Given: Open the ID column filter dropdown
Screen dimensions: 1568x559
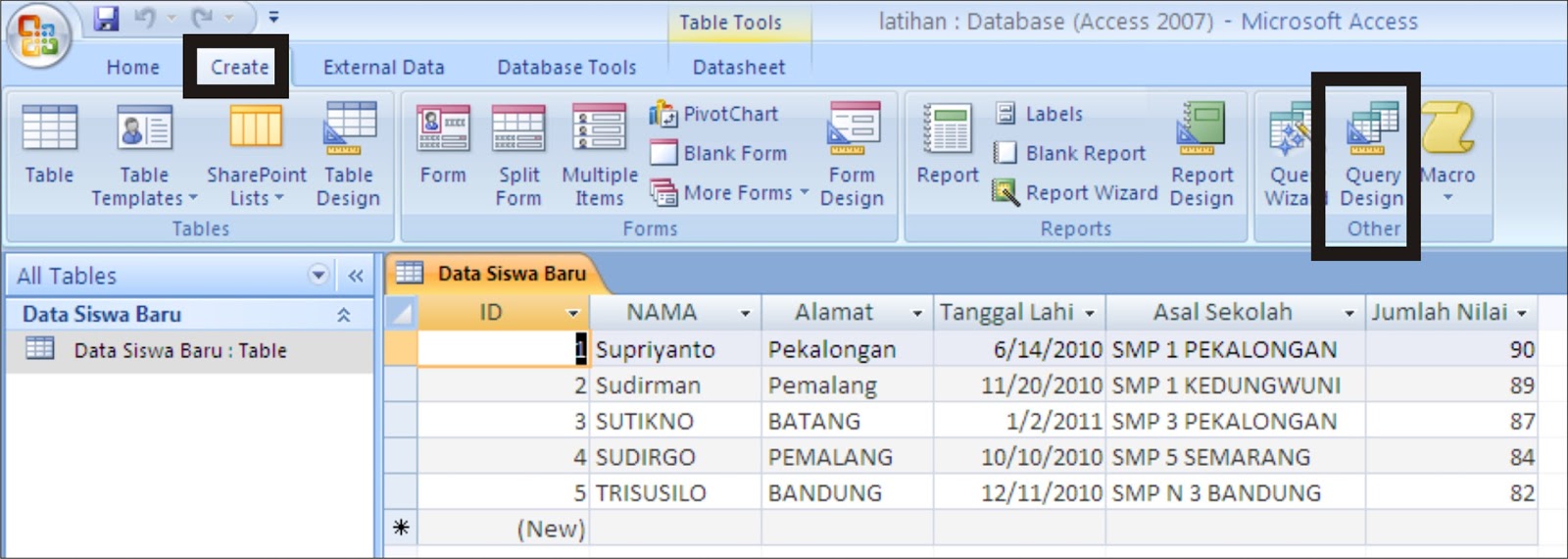Looking at the screenshot, I should [573, 314].
